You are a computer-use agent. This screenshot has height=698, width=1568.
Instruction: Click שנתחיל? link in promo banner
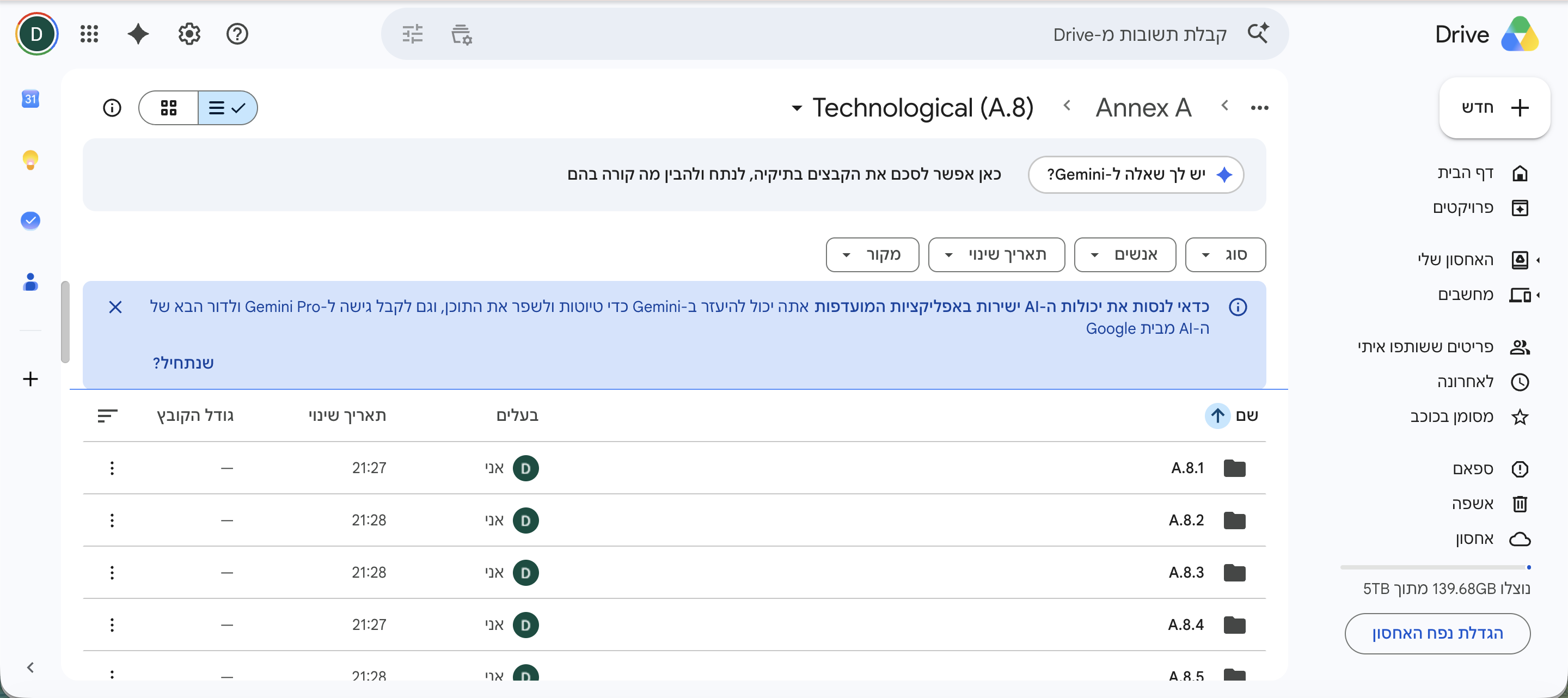pos(183,363)
